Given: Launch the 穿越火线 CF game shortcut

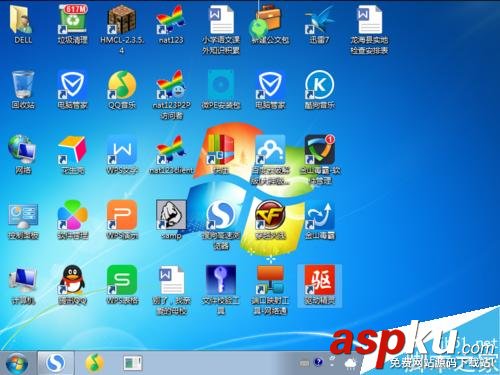Looking at the screenshot, I should click(270, 215).
